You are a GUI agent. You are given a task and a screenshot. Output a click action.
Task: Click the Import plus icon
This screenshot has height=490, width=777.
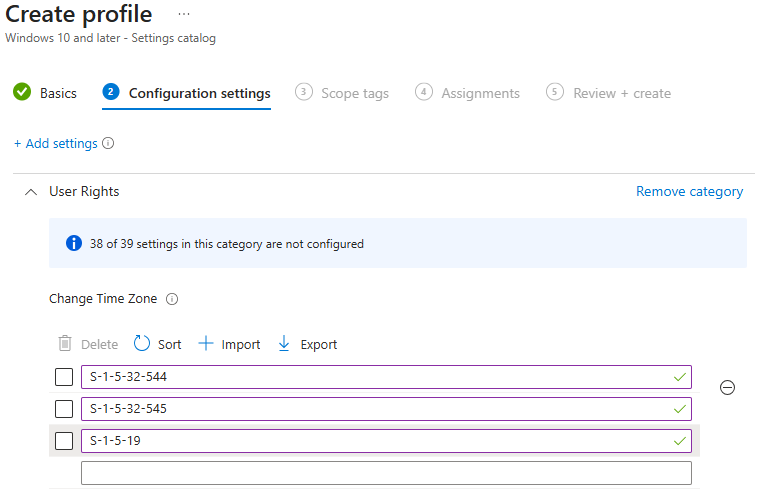(x=206, y=343)
